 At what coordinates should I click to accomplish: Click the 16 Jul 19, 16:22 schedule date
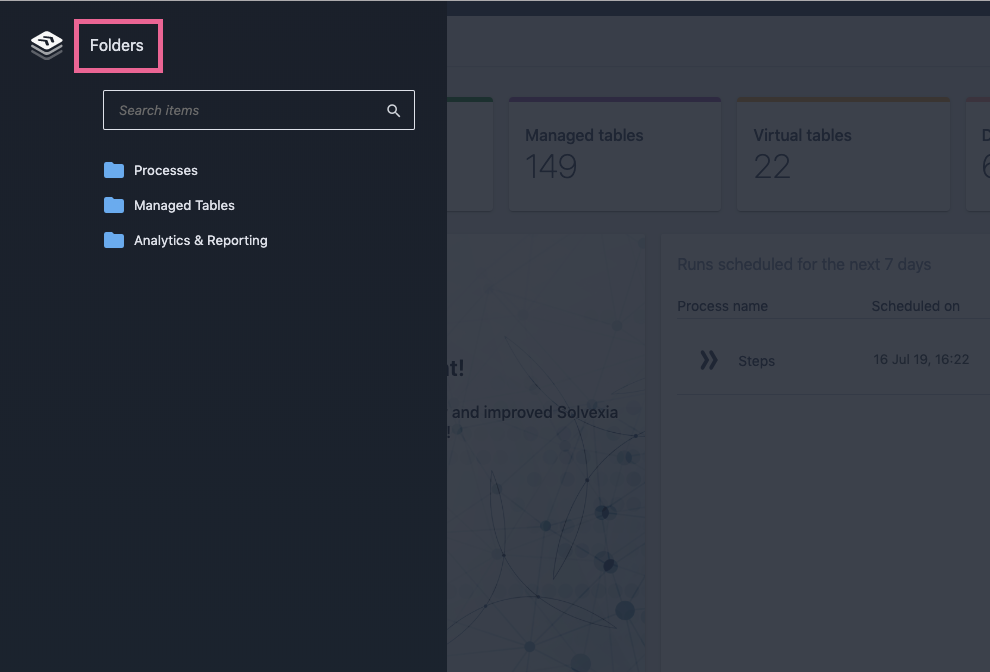click(x=921, y=360)
